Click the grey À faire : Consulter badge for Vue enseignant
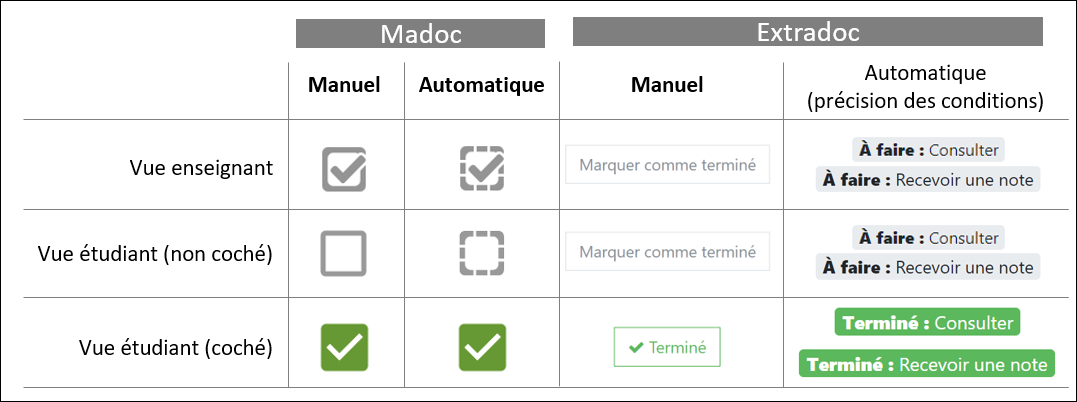The height and width of the screenshot is (402, 1077). pyautogui.click(x=926, y=150)
